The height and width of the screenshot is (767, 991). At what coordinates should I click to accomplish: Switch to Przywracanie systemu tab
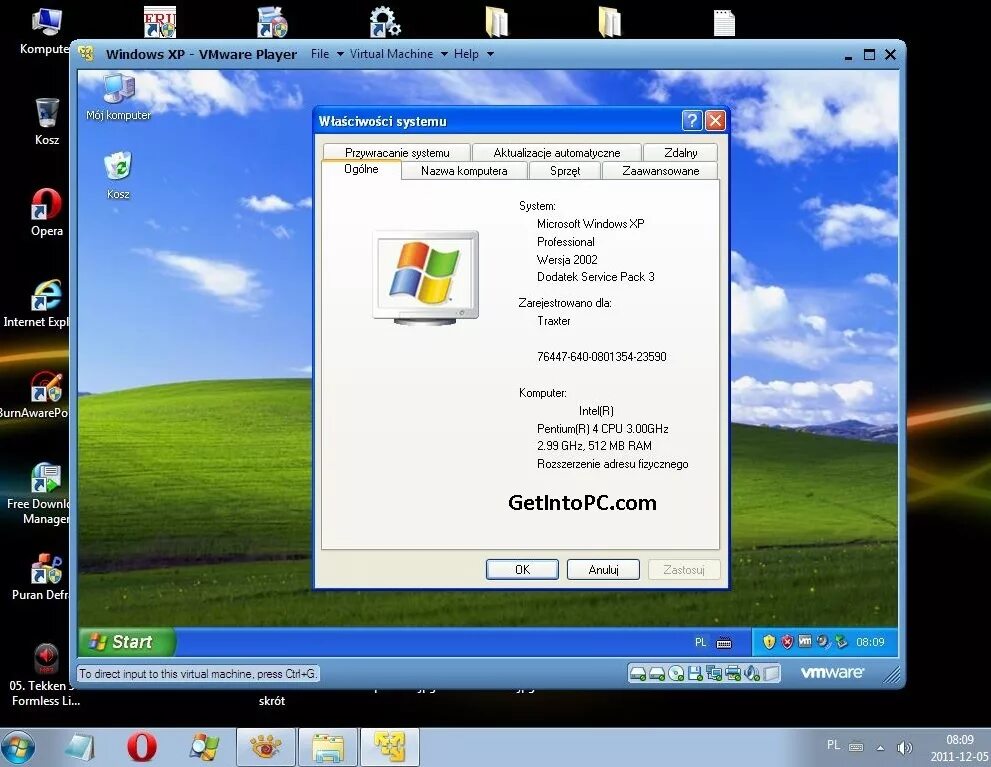(397, 152)
